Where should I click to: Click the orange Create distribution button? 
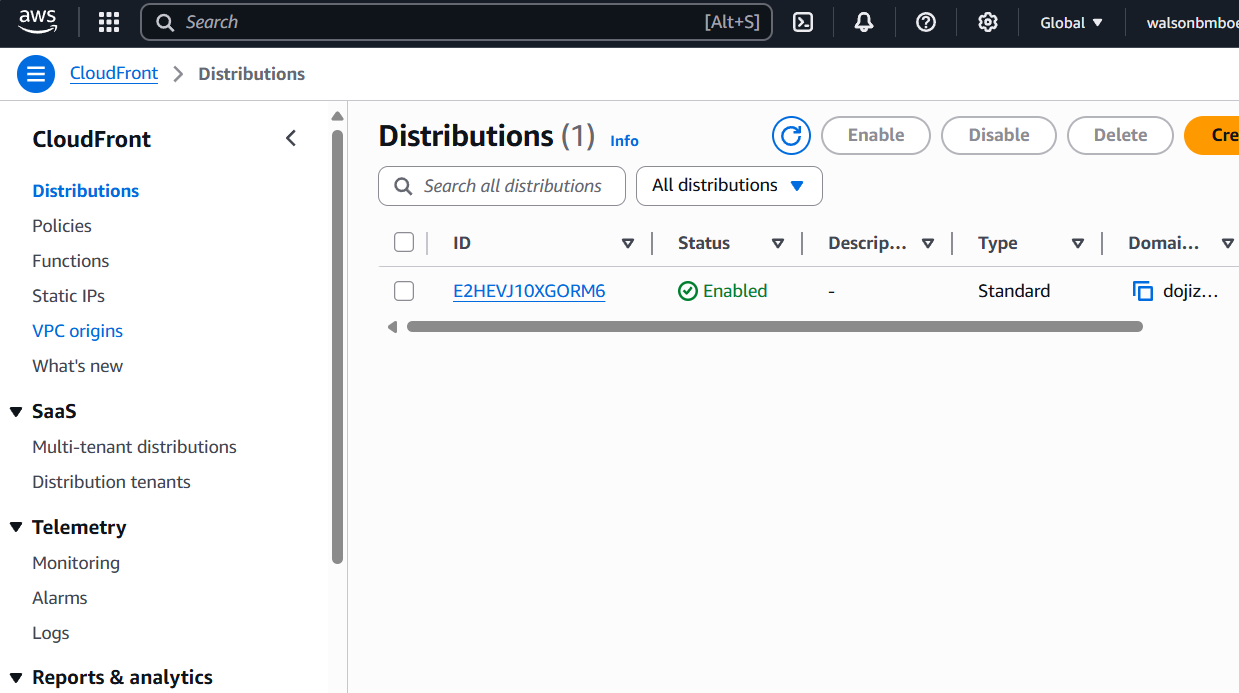[1212, 135]
